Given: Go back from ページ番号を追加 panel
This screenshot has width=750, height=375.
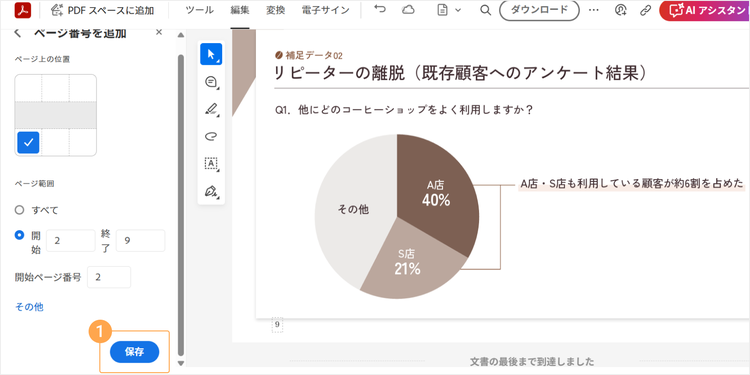Looking at the screenshot, I should point(18,33).
